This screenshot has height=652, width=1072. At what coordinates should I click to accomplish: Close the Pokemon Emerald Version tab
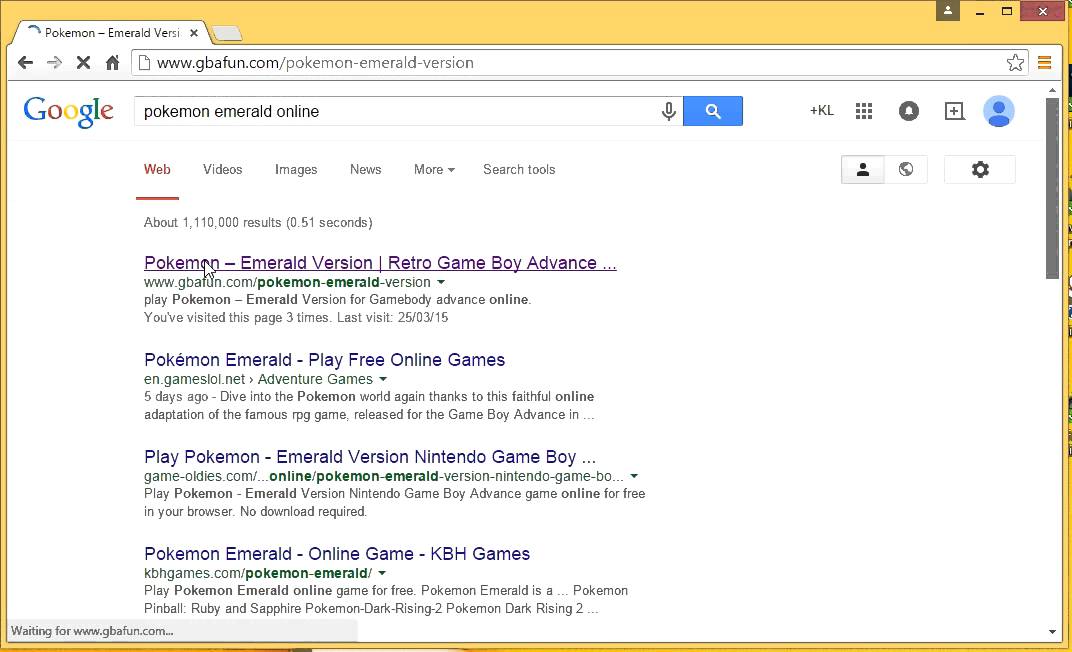click(x=193, y=33)
